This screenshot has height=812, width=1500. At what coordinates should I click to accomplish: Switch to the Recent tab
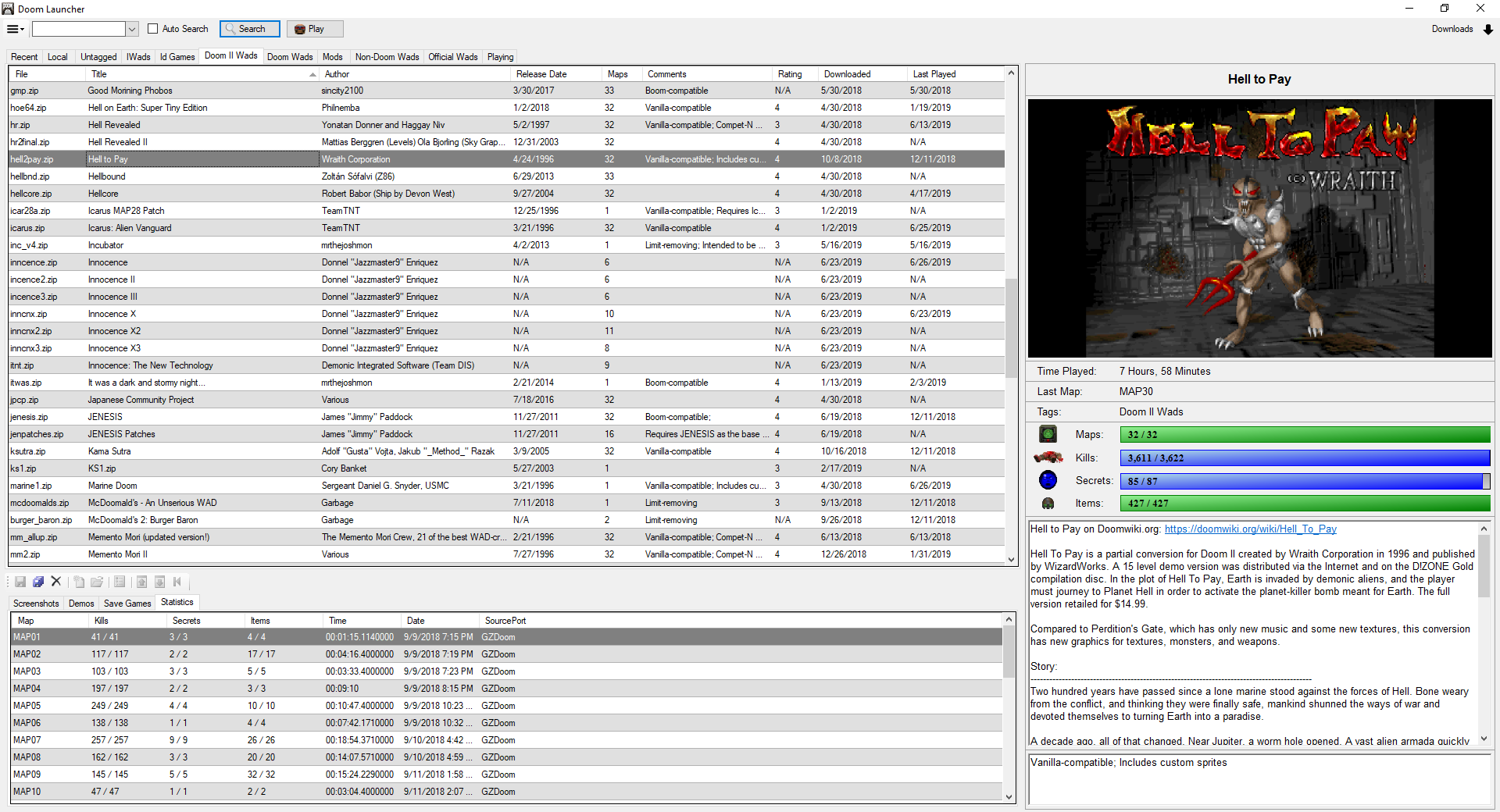(x=24, y=57)
